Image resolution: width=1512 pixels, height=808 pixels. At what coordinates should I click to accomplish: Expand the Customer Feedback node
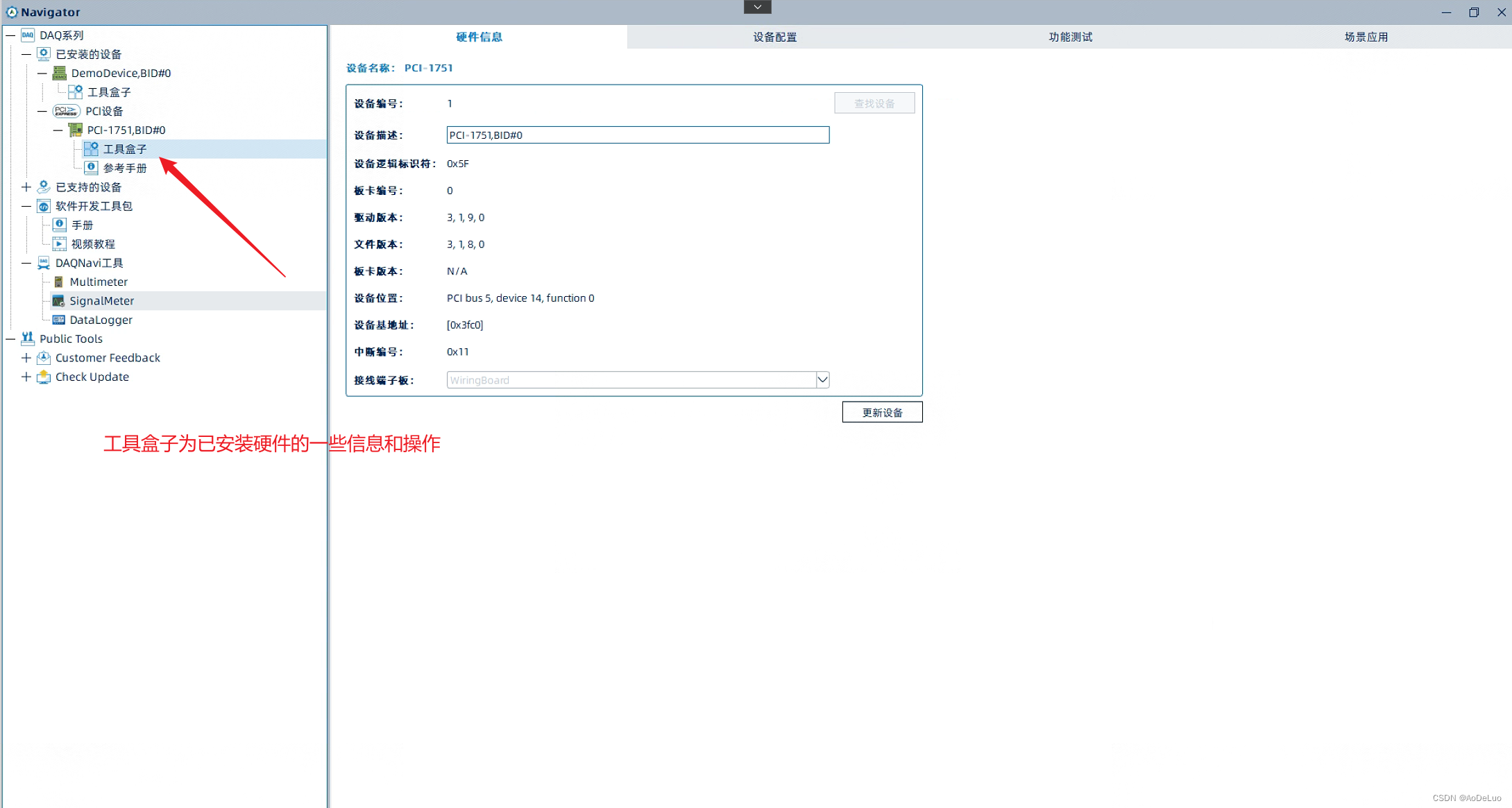(x=26, y=358)
